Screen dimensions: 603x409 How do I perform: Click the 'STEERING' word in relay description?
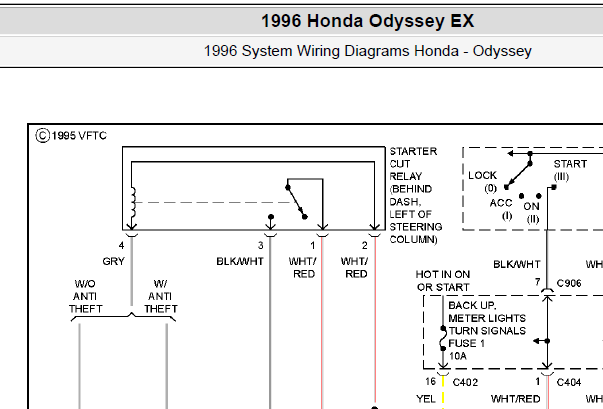(415, 227)
